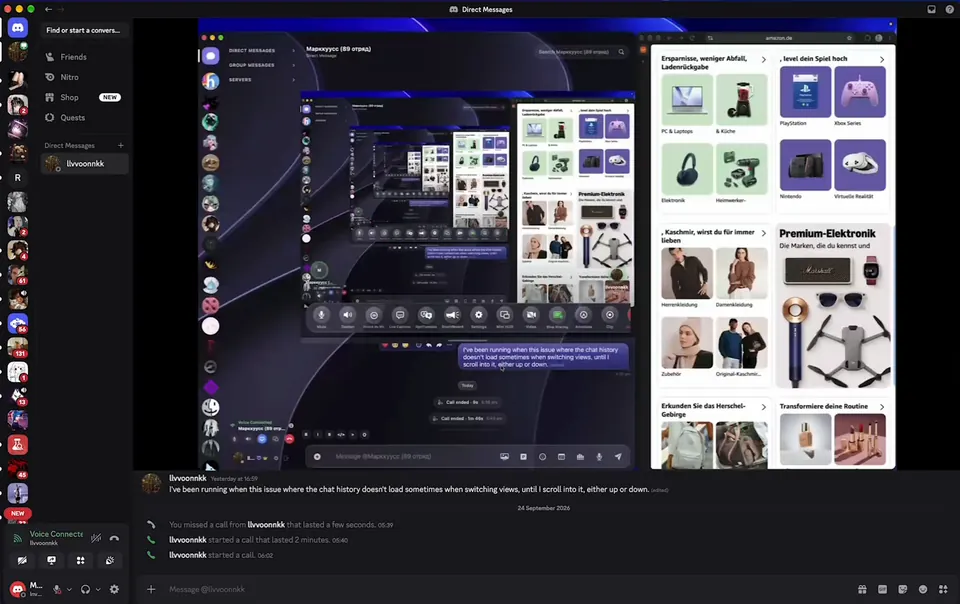The image size is (960, 604).
Task: Expand microphone input options arrow
Action: tap(69, 589)
